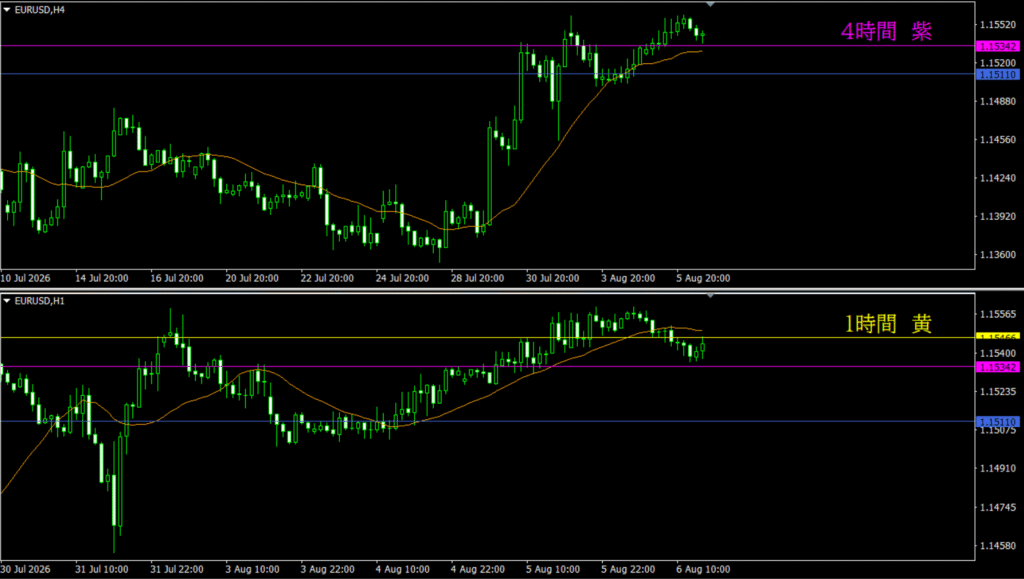Image resolution: width=1024 pixels, height=579 pixels.
Task: Click '14 Jul 20:00' on H4 time axis
Action: pyautogui.click(x=101, y=278)
